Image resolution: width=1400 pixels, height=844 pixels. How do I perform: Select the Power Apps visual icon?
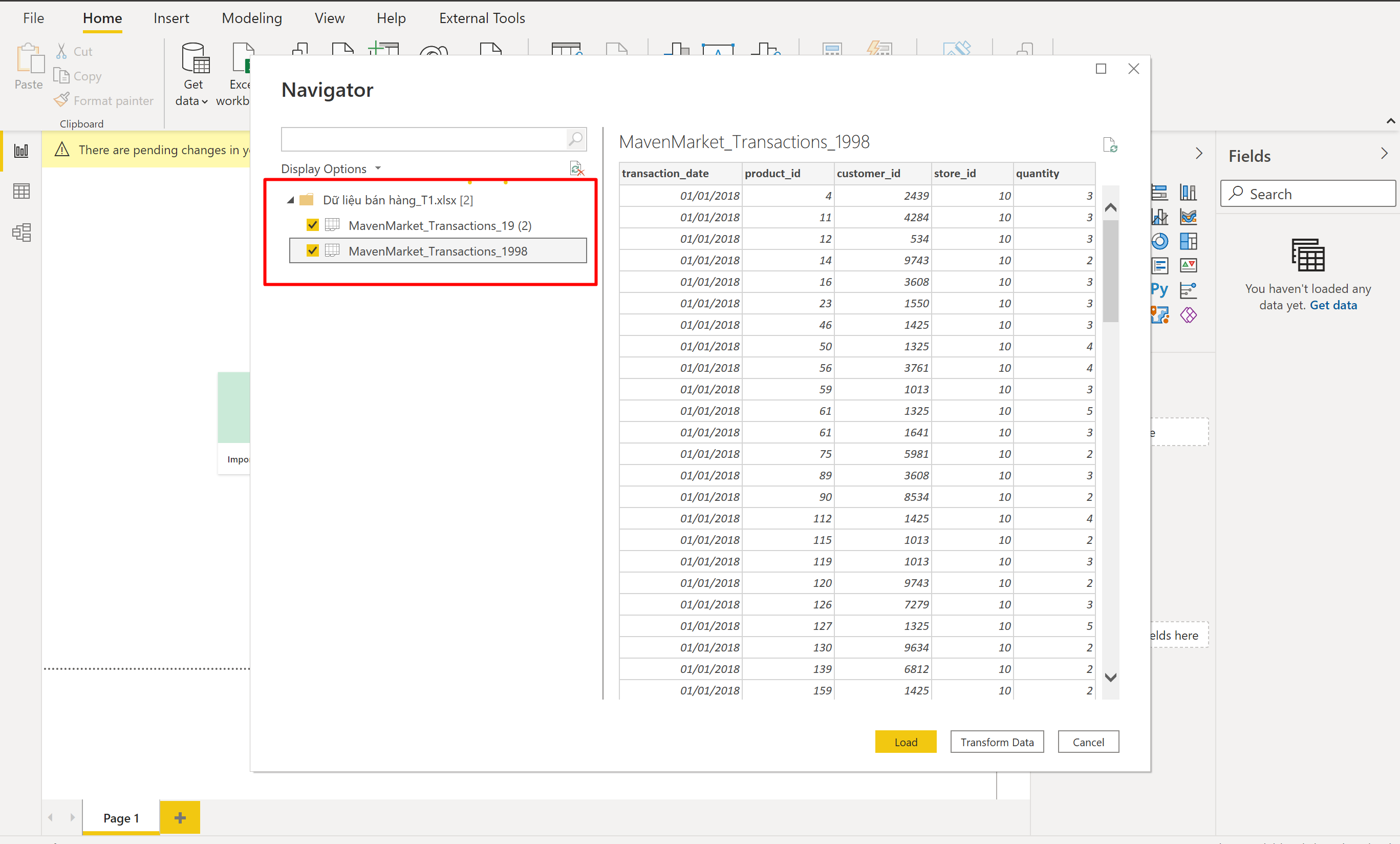1188,315
